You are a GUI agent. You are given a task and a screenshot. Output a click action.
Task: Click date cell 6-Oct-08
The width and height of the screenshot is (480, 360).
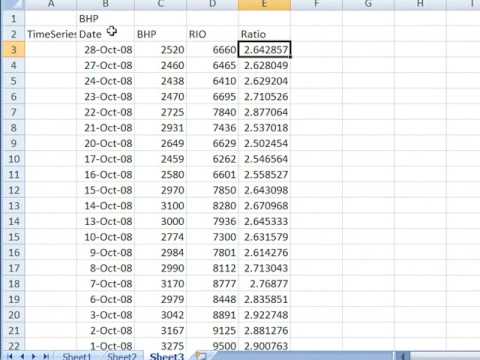[106, 299]
